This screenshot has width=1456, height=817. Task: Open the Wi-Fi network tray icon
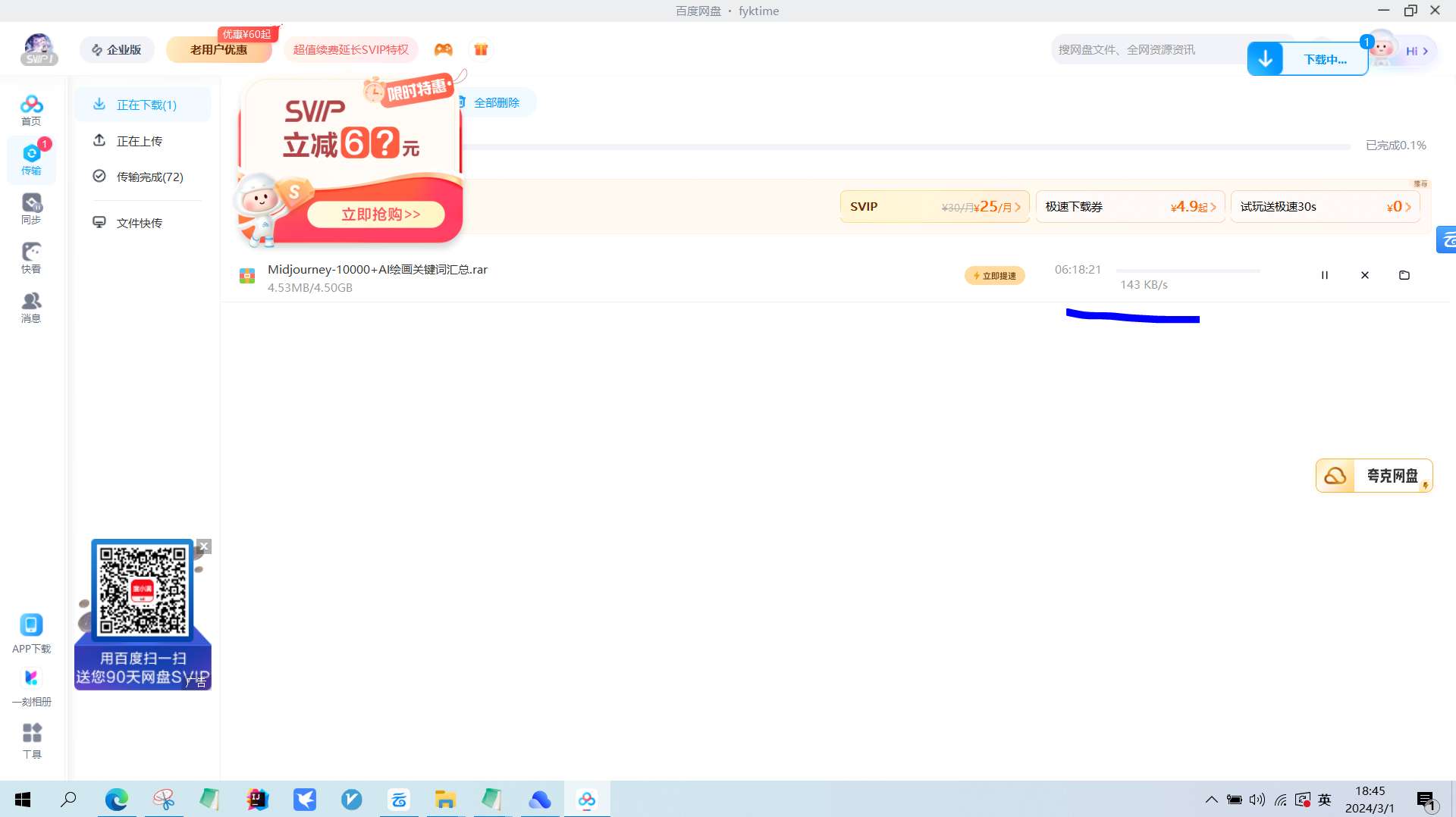coord(1281,800)
